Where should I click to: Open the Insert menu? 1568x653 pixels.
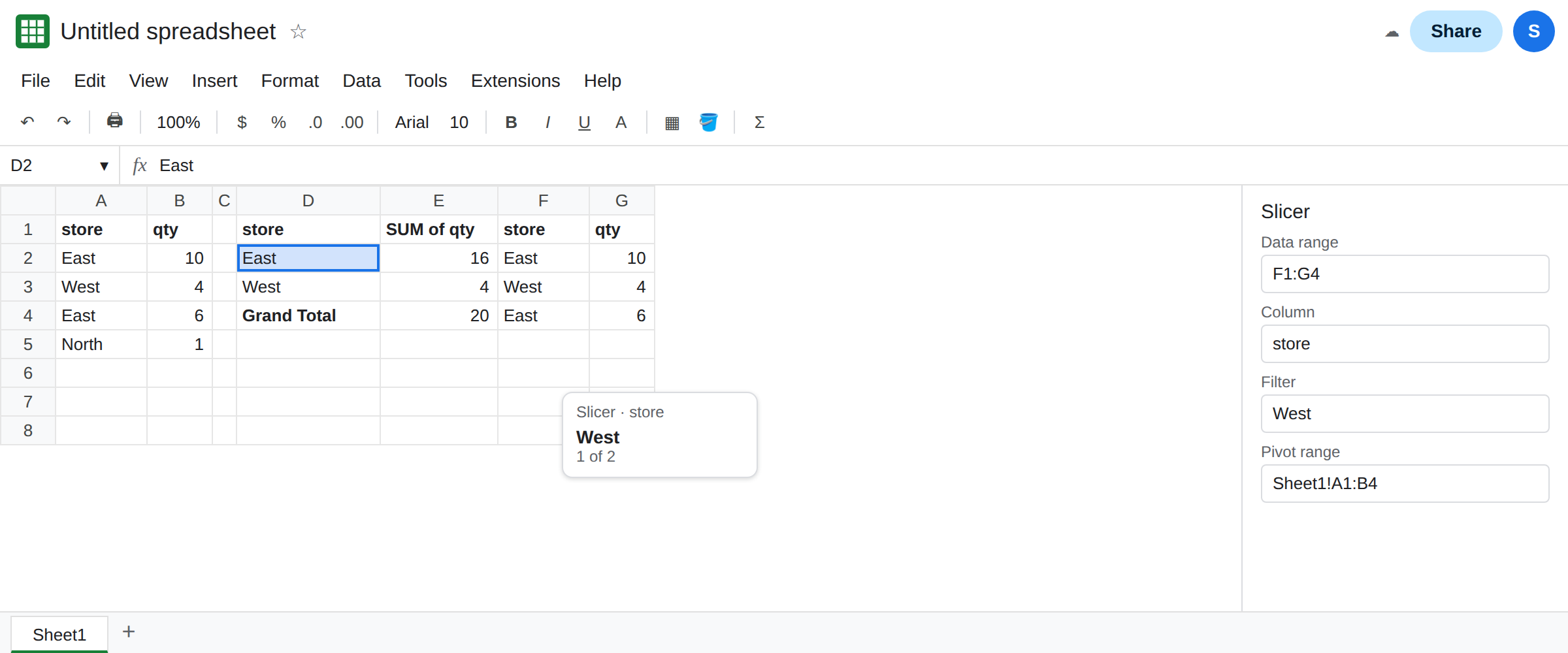pyautogui.click(x=214, y=80)
